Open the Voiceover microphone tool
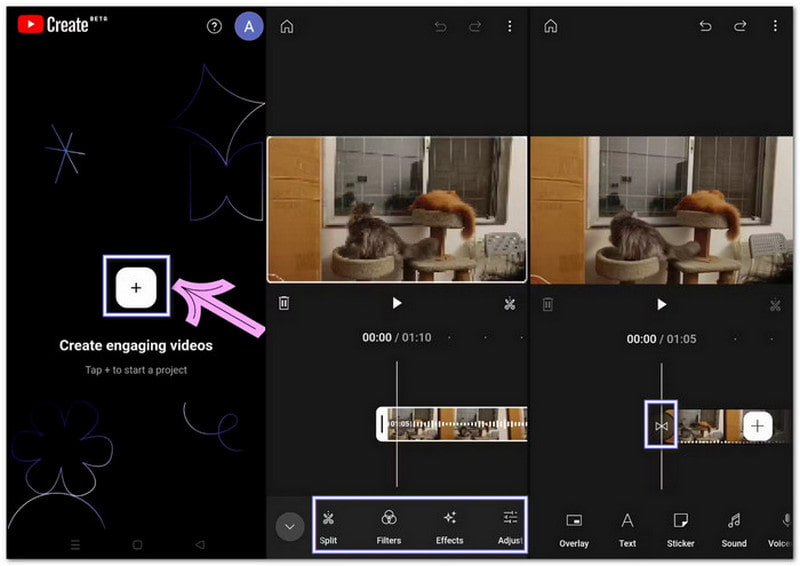The height and width of the screenshot is (566, 800). [x=781, y=531]
